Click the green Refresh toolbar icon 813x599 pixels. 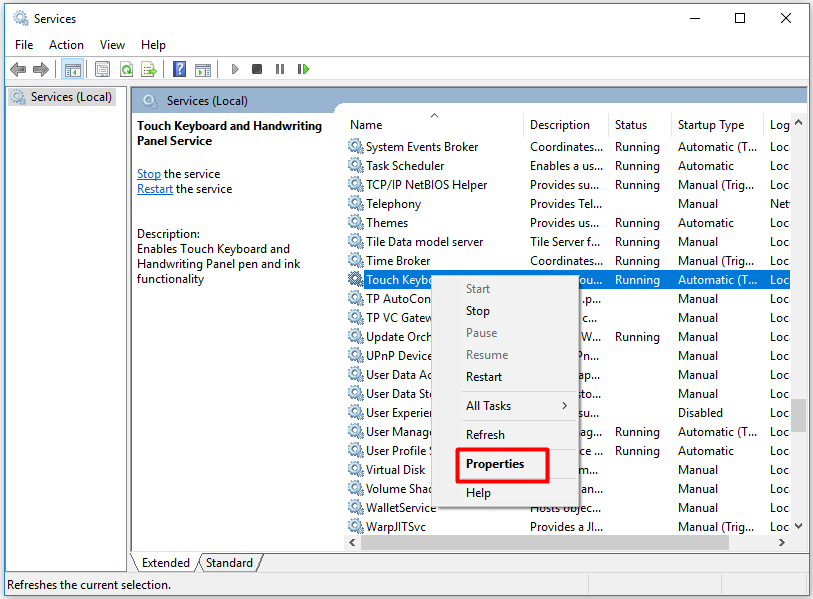127,69
